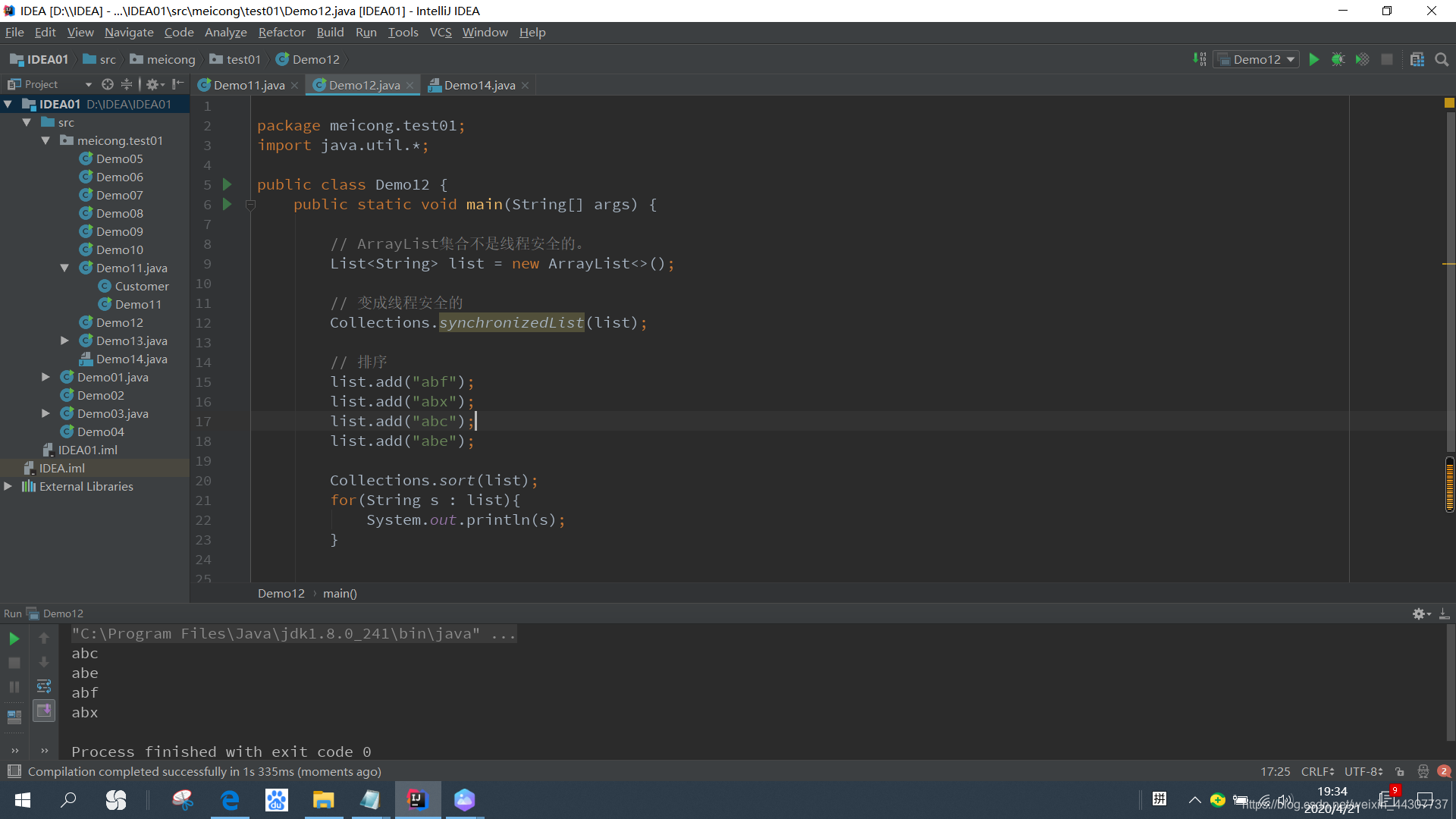Click test01 breadcrumb in navigation bar
The image size is (1456, 819).
pyautogui.click(x=235, y=59)
